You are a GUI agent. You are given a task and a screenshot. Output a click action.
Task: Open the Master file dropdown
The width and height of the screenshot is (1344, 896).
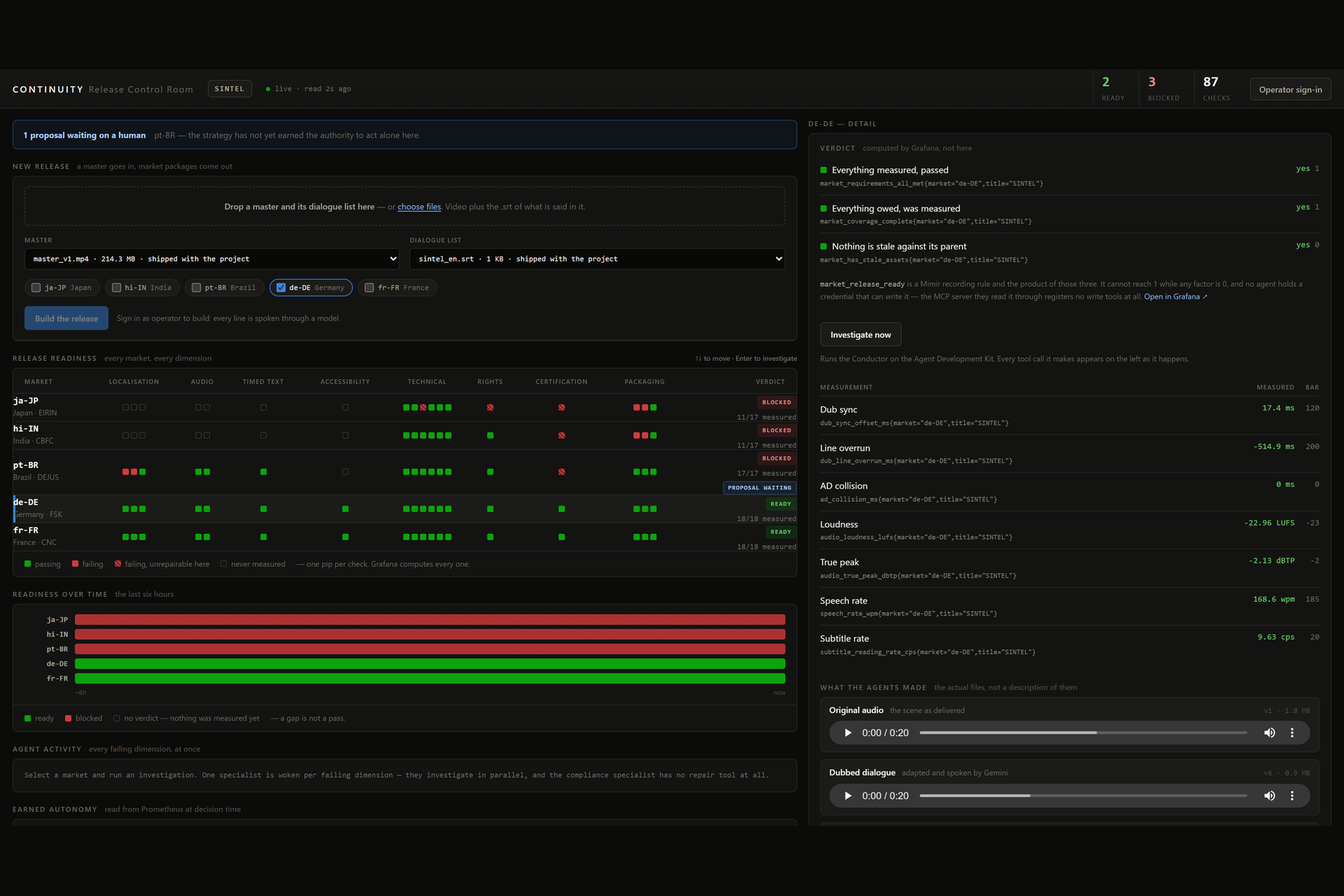(x=212, y=259)
